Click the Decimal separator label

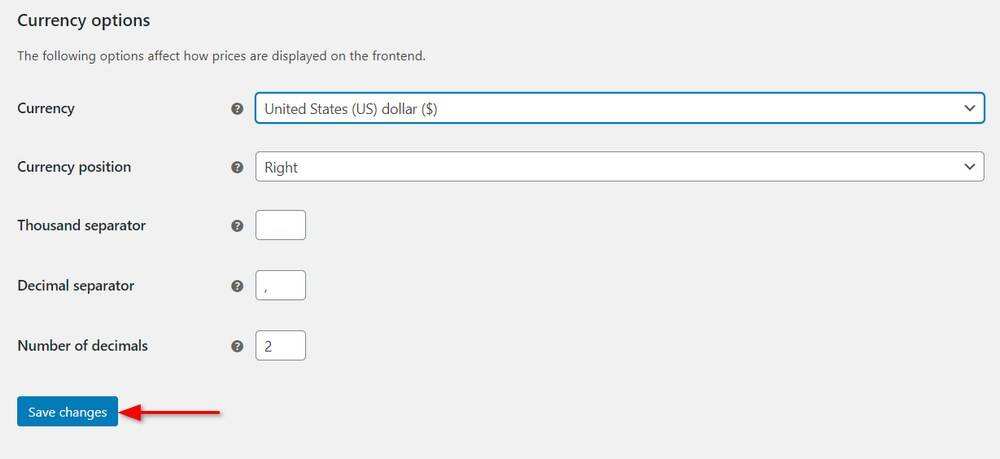pyautogui.click(x=76, y=286)
